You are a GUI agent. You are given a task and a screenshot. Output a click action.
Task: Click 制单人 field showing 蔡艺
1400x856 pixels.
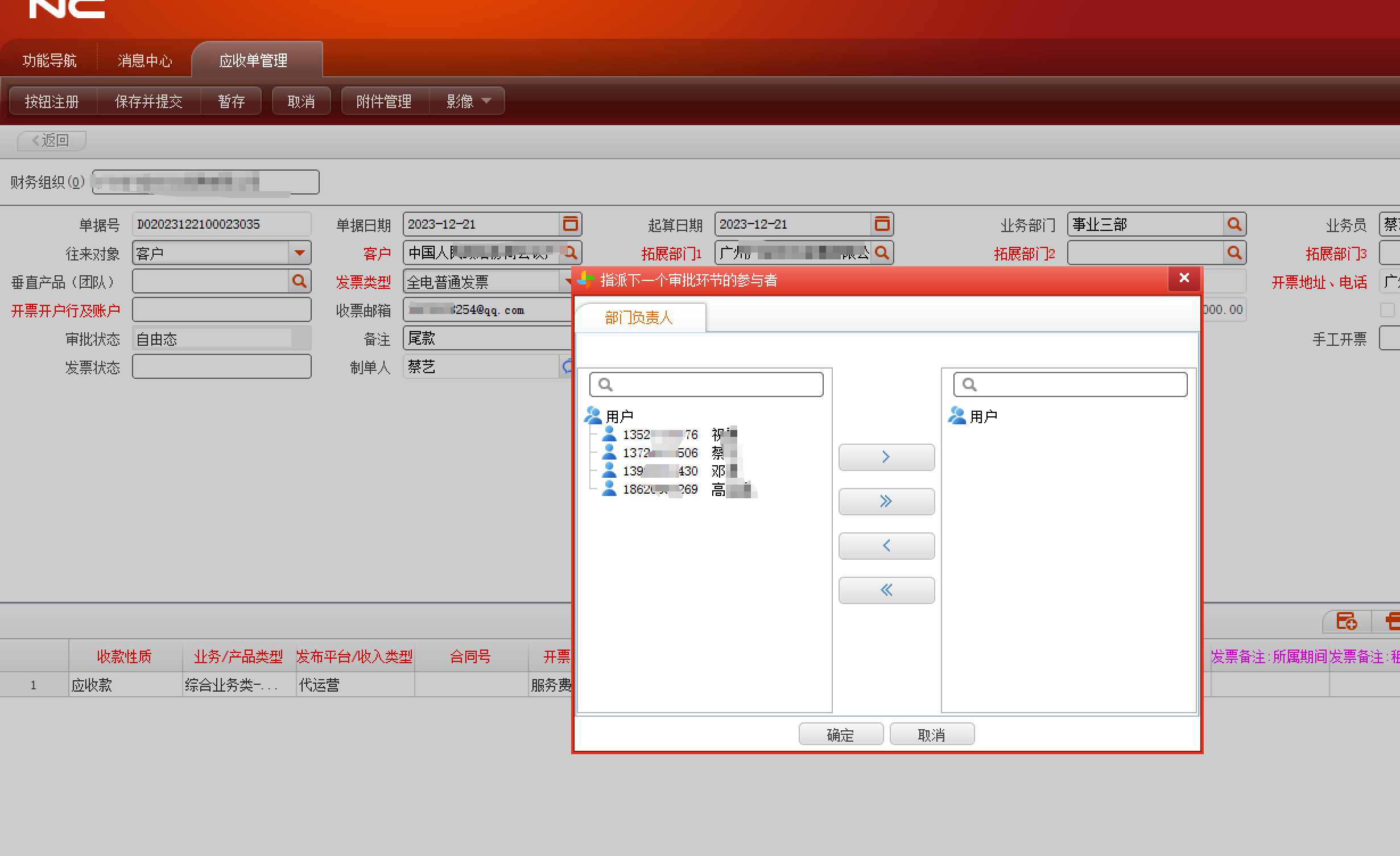[x=482, y=366]
